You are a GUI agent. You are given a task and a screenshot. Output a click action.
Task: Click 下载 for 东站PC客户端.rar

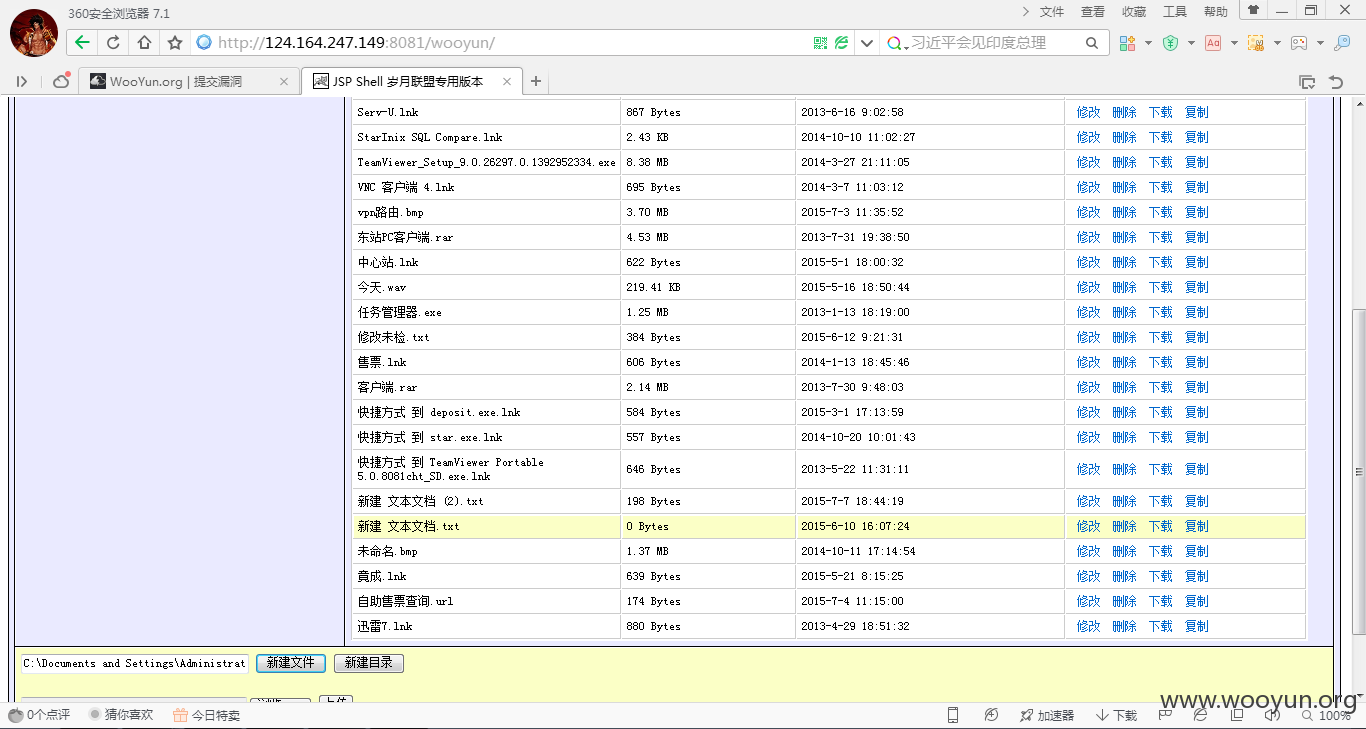coord(1160,237)
